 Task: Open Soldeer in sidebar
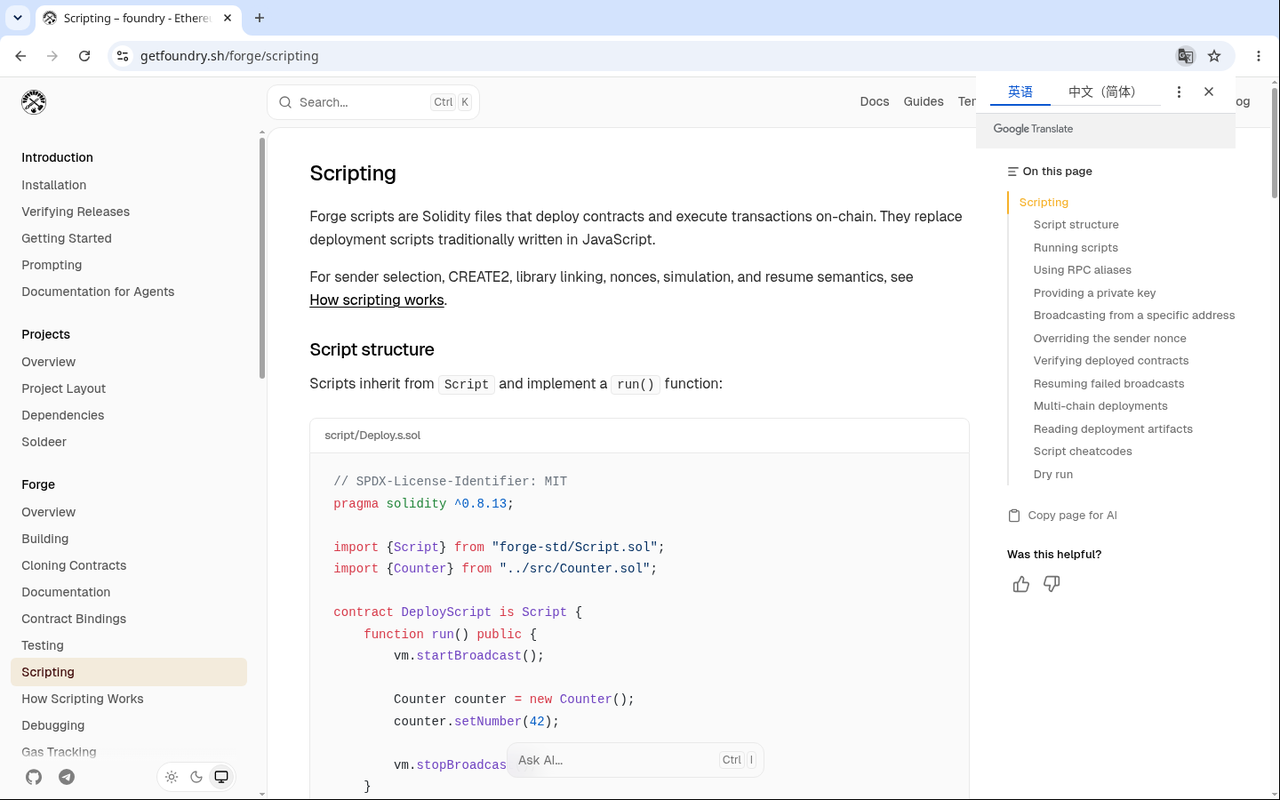[44, 442]
